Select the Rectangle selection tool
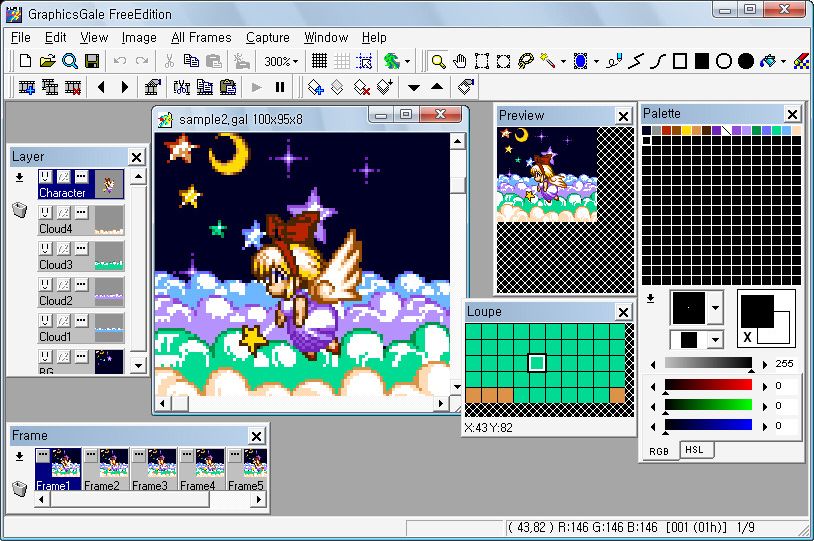Viewport: 814px width, 541px height. (x=482, y=61)
